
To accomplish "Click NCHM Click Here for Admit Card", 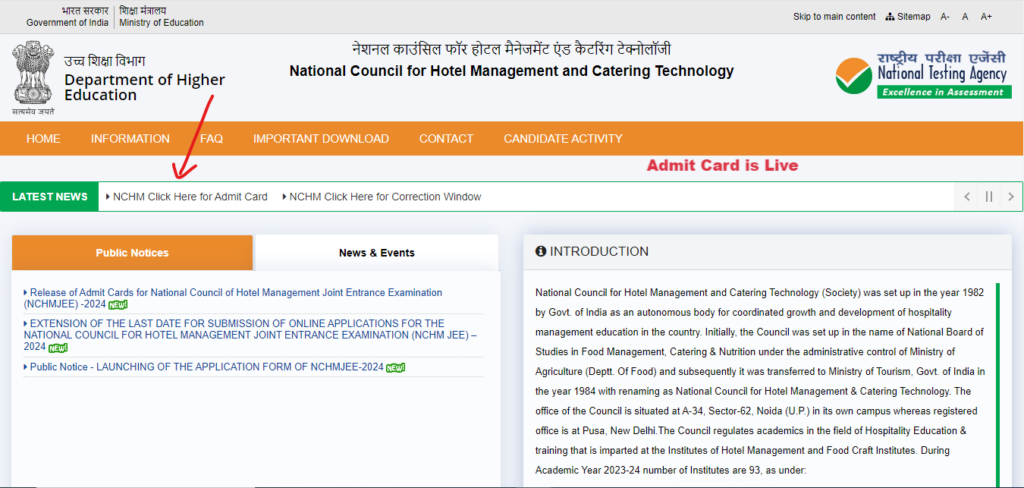I will (190, 197).
